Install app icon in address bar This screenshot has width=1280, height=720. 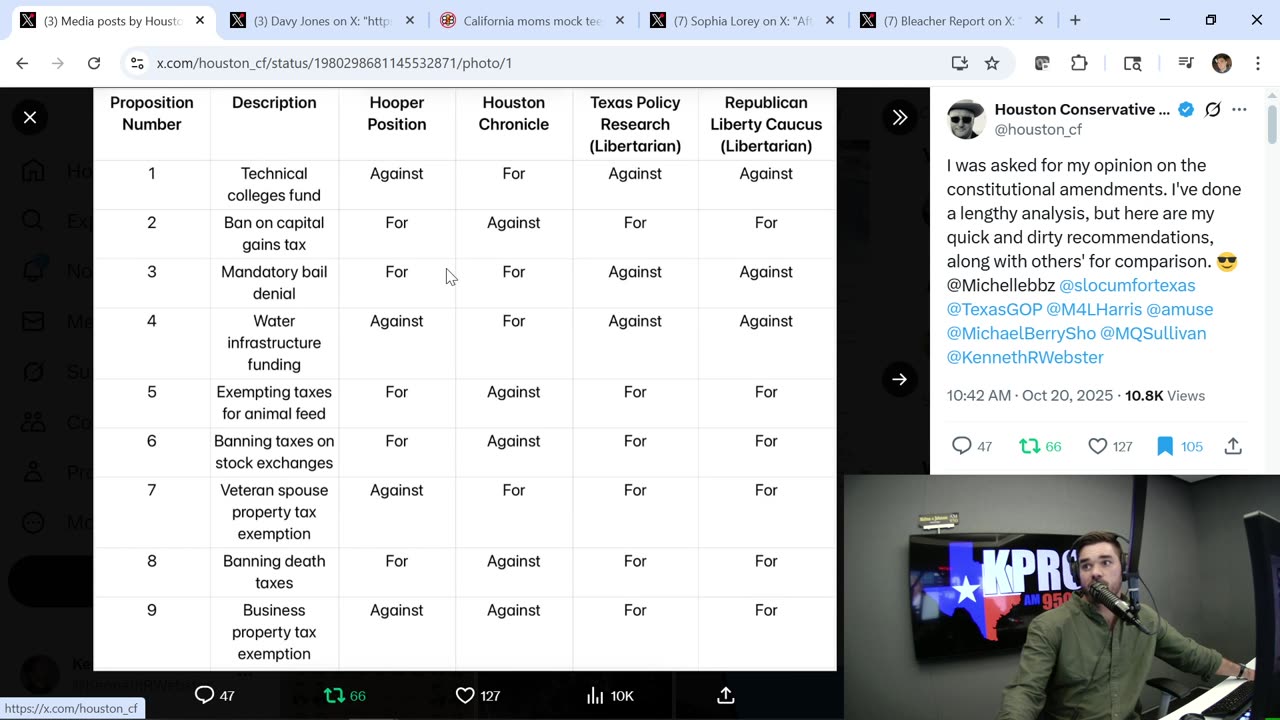(960, 63)
